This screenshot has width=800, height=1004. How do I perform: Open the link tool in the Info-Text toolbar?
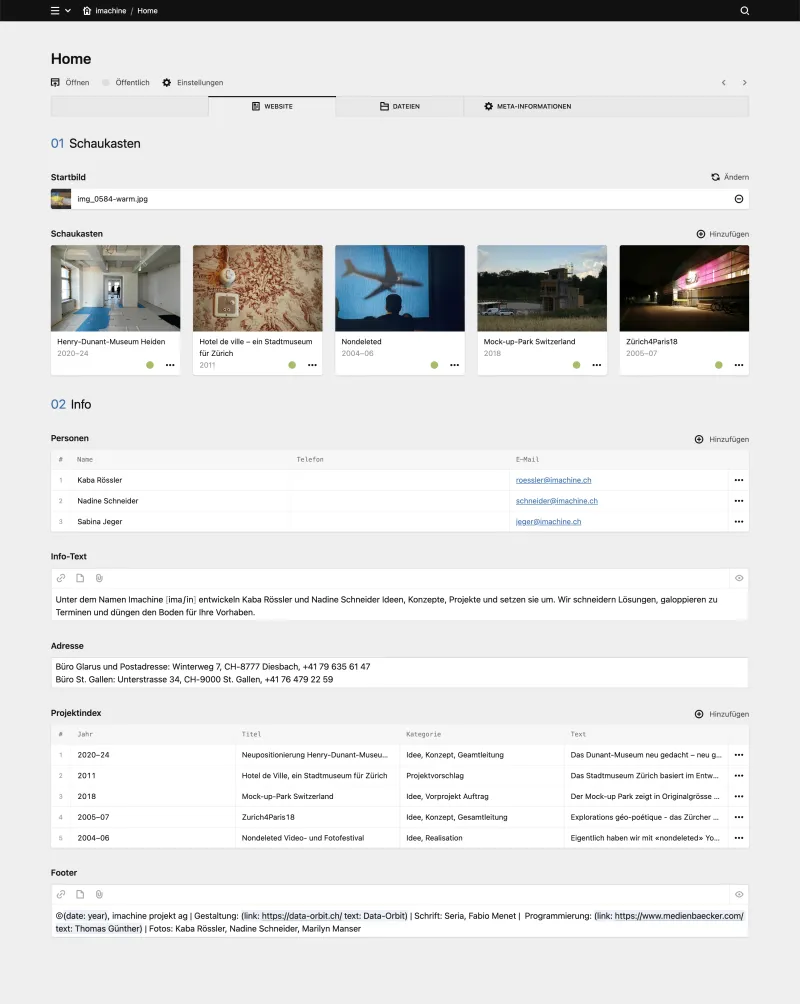tap(60, 578)
